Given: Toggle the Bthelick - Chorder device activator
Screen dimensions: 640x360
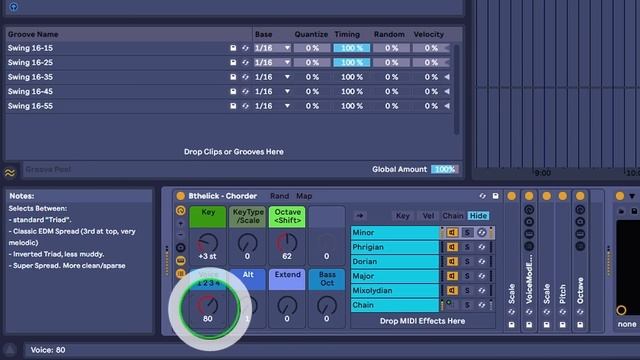Looking at the screenshot, I should [180, 196].
